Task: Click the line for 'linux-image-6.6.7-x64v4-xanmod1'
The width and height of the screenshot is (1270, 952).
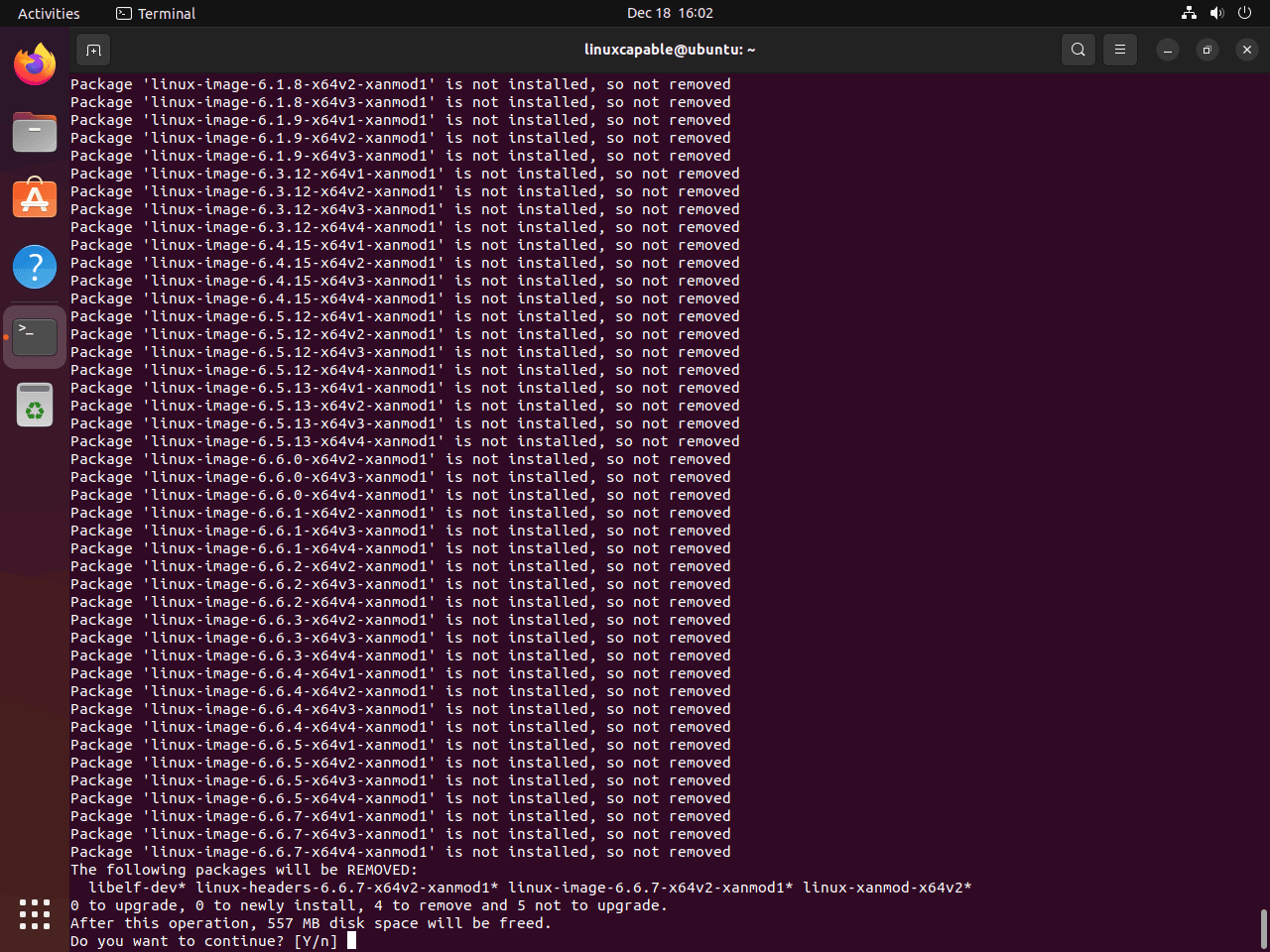Action: [x=401, y=852]
